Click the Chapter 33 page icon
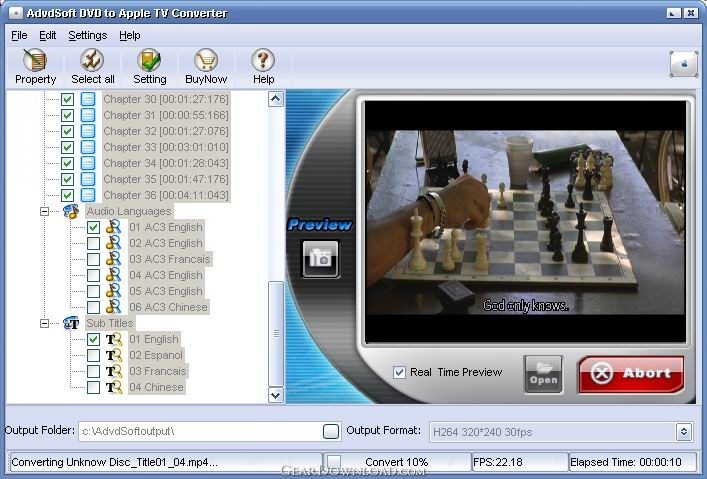The width and height of the screenshot is (707, 479). pos(88,147)
